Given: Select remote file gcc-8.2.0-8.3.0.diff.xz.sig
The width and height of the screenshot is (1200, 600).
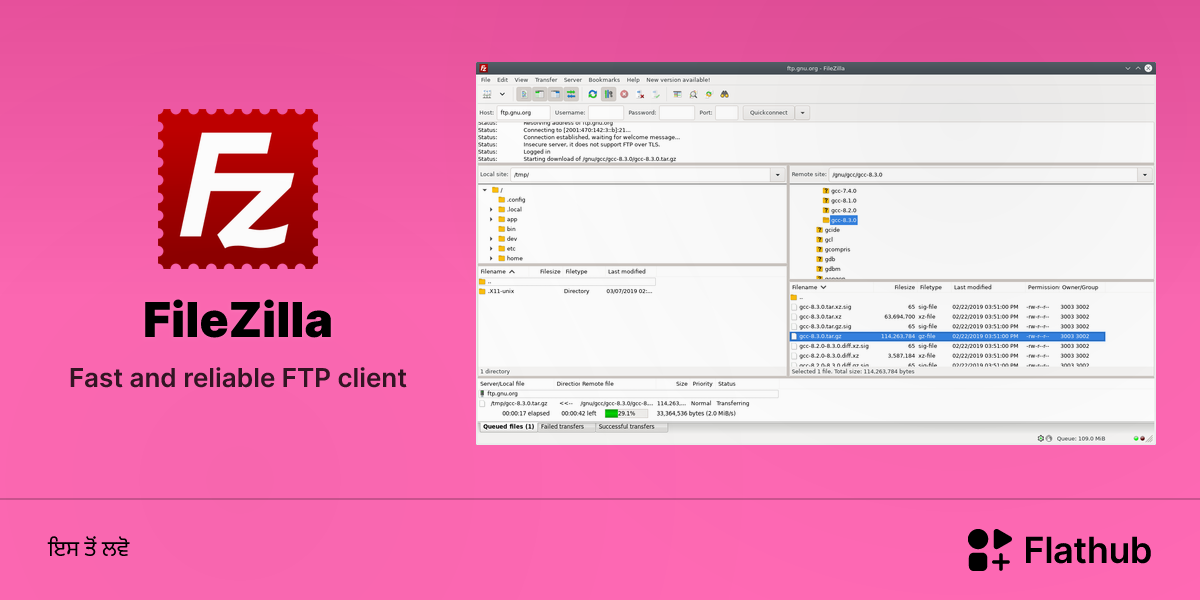Looking at the screenshot, I should tap(947, 346).
